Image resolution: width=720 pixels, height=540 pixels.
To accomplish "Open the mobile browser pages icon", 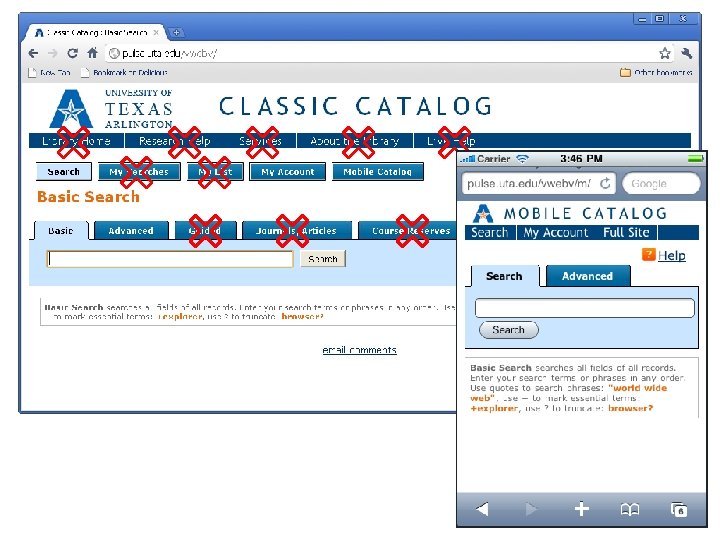I will pos(679,509).
